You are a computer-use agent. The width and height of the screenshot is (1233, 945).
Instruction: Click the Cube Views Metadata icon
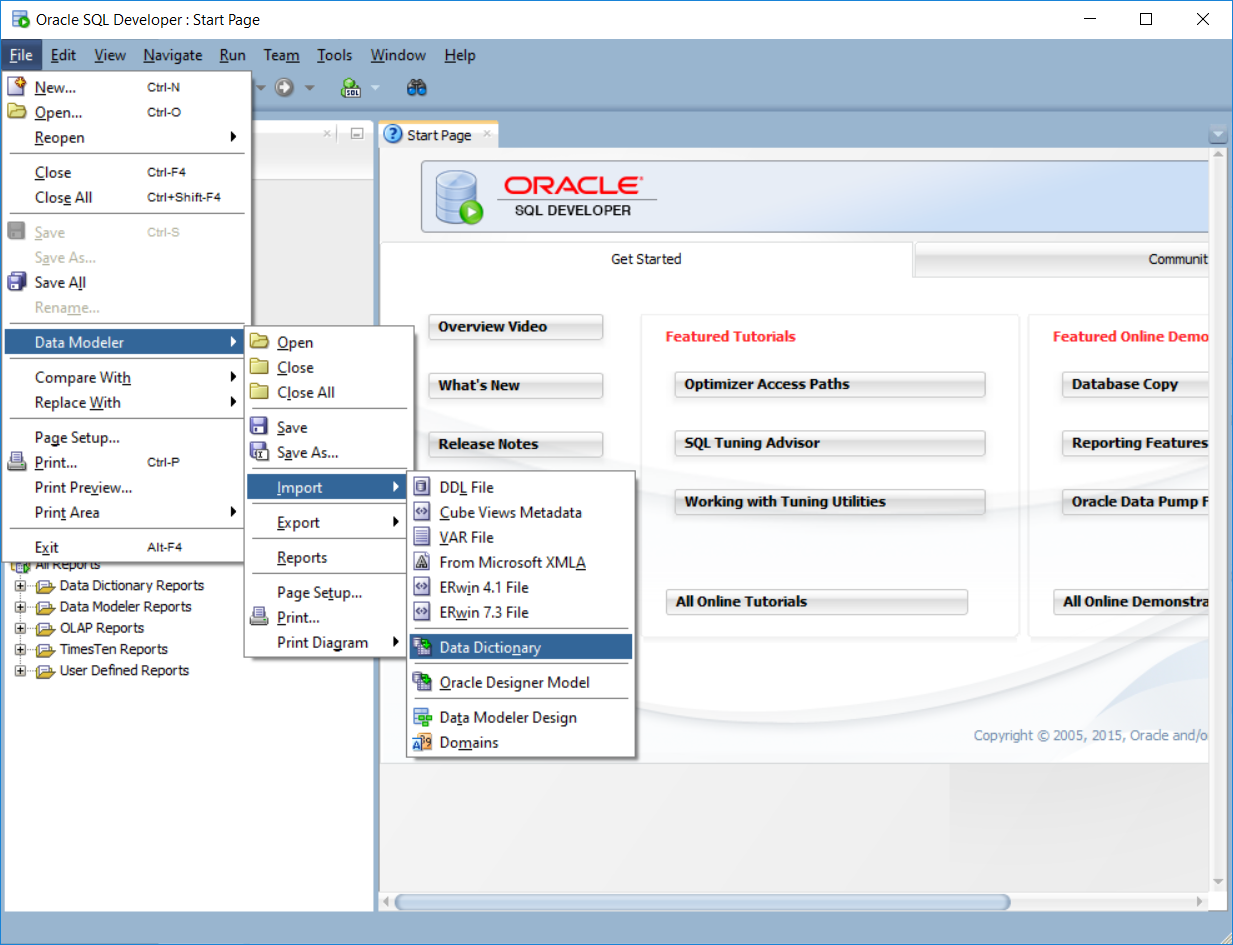coord(421,512)
